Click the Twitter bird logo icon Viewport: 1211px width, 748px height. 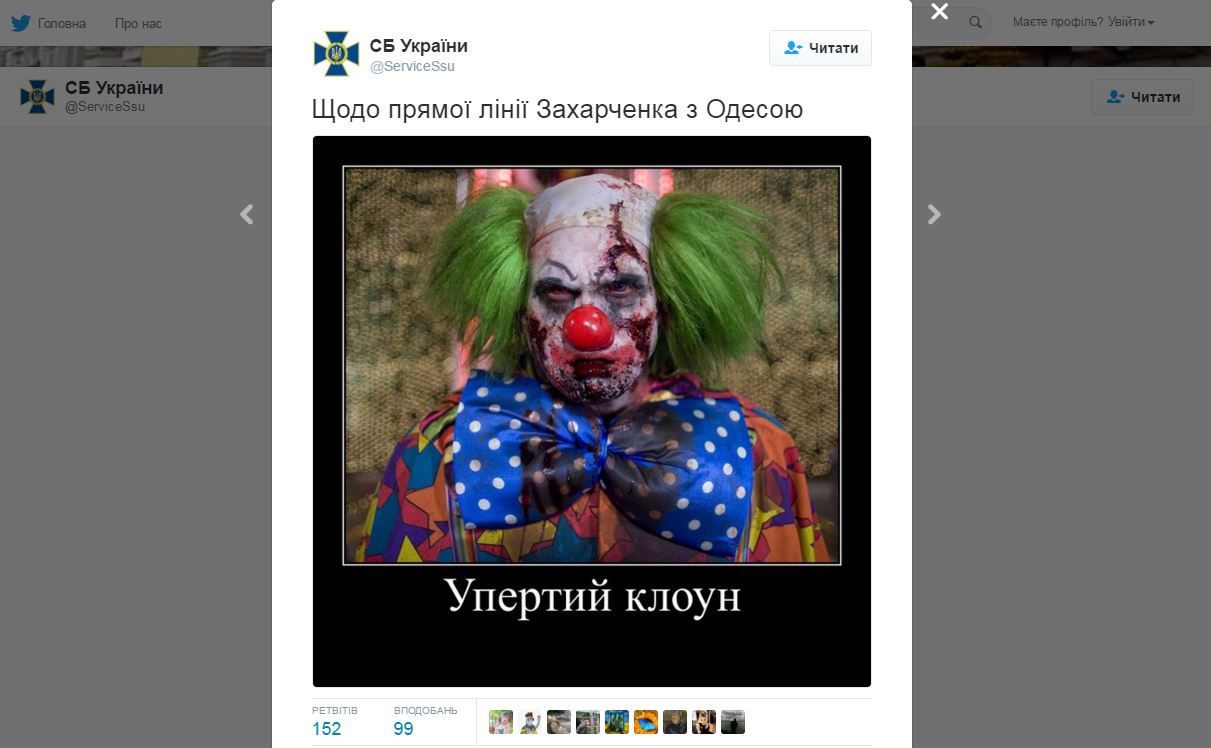click(21, 23)
